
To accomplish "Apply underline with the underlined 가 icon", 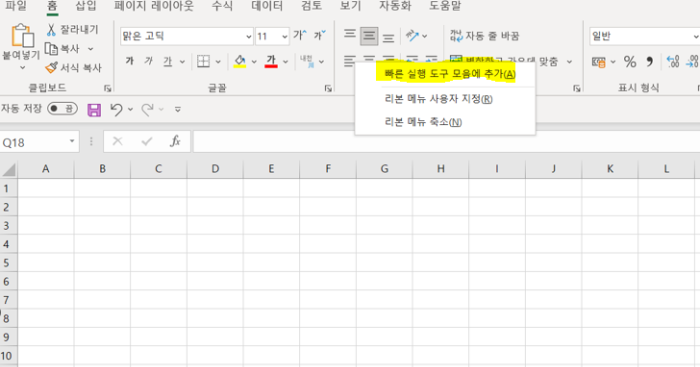I will pyautogui.click(x=168, y=61).
